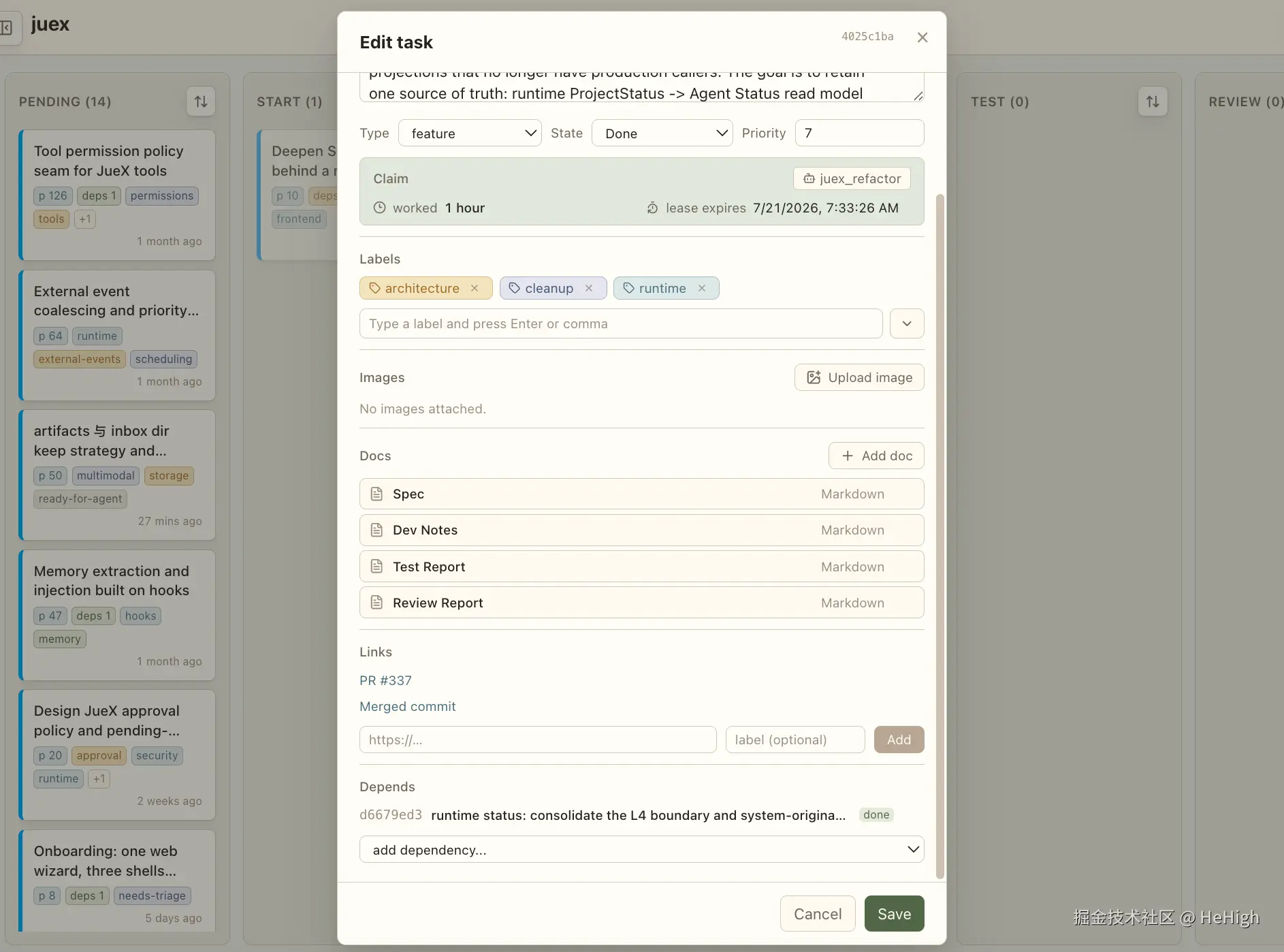The width and height of the screenshot is (1284, 952).
Task: Open Design JueX approval policy card
Action: [x=117, y=755]
